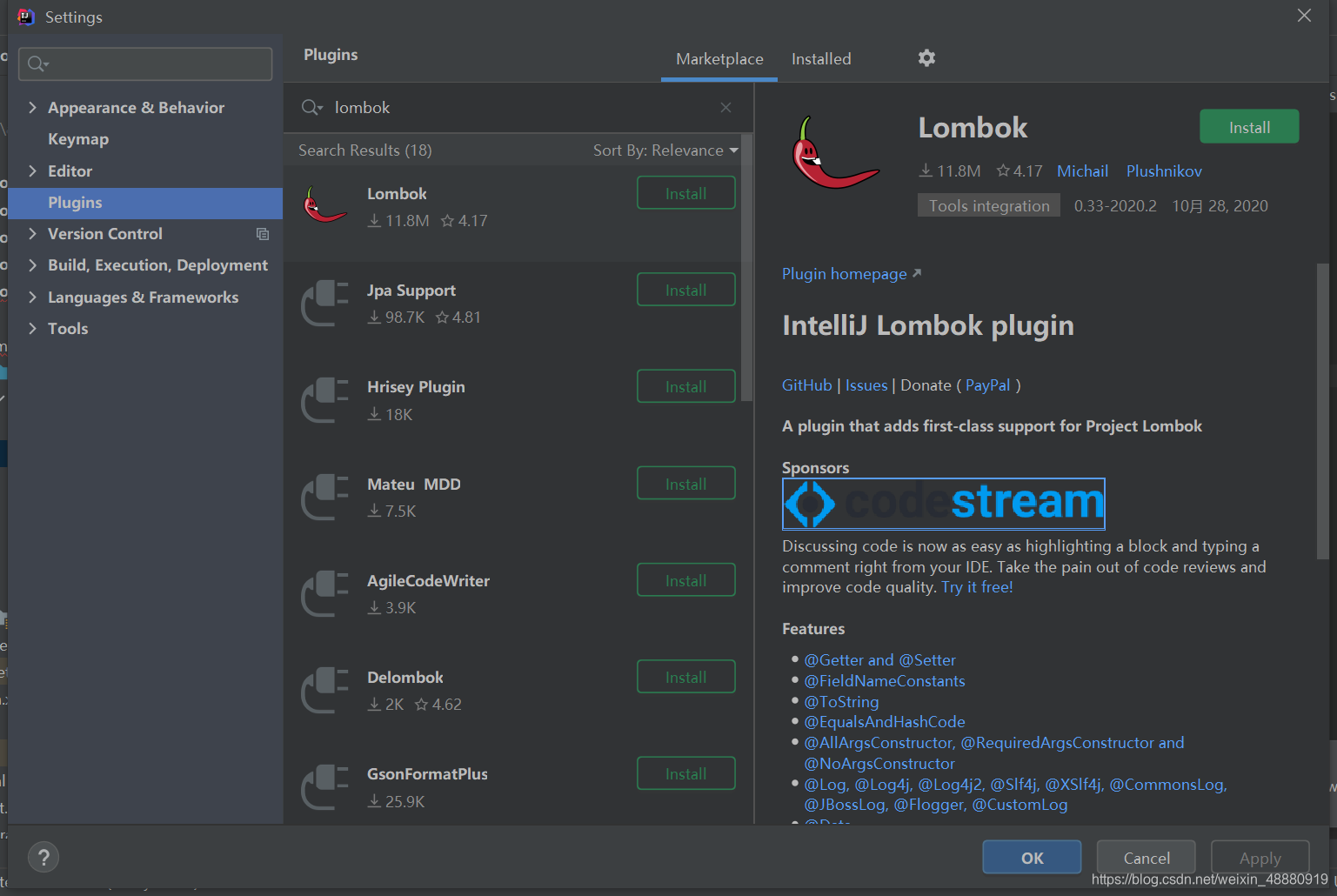Open the Issues link
Viewport: 1337px width, 896px height.
(866, 385)
